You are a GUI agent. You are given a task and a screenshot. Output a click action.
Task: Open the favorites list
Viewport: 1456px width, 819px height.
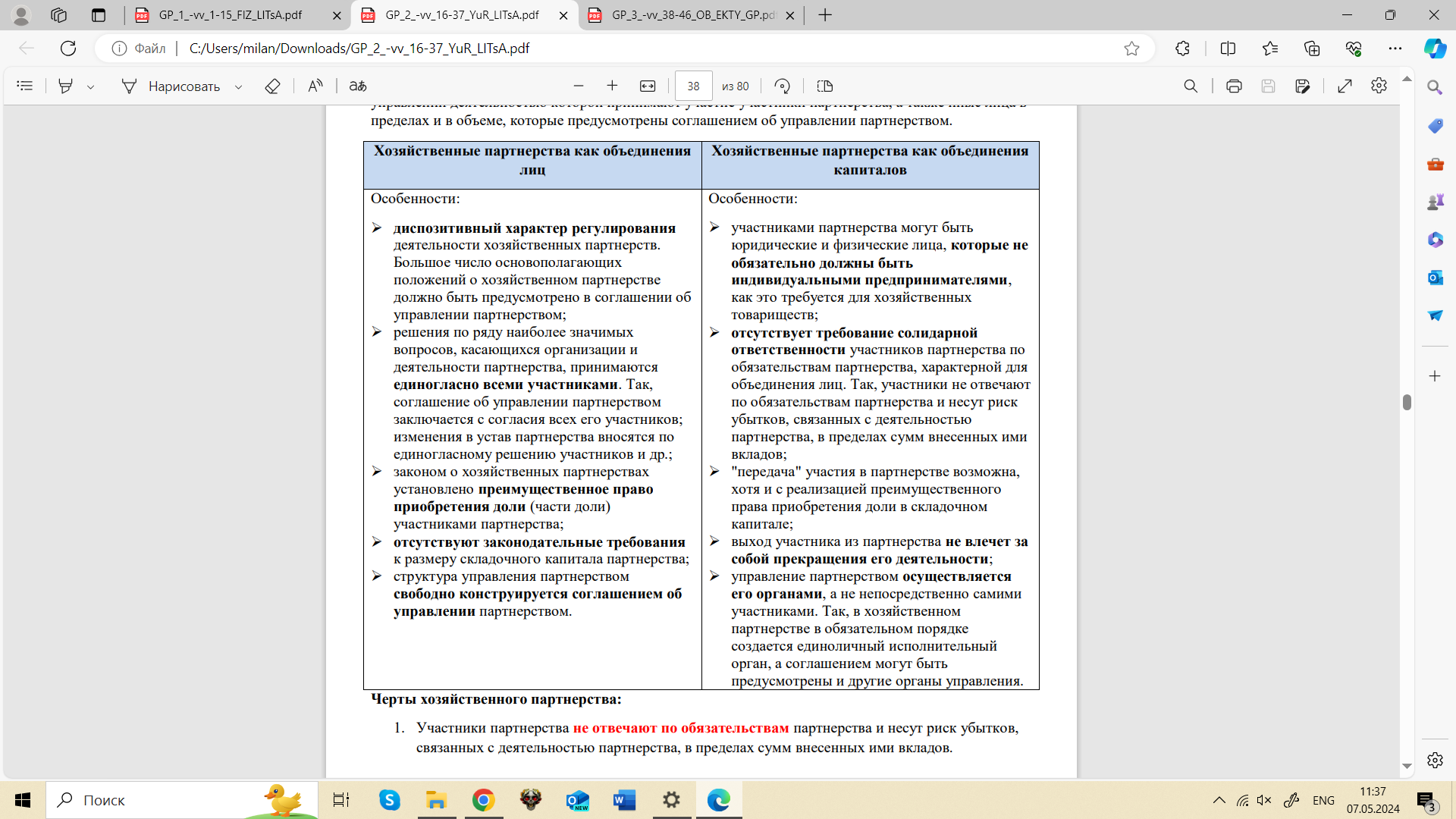coord(1270,49)
